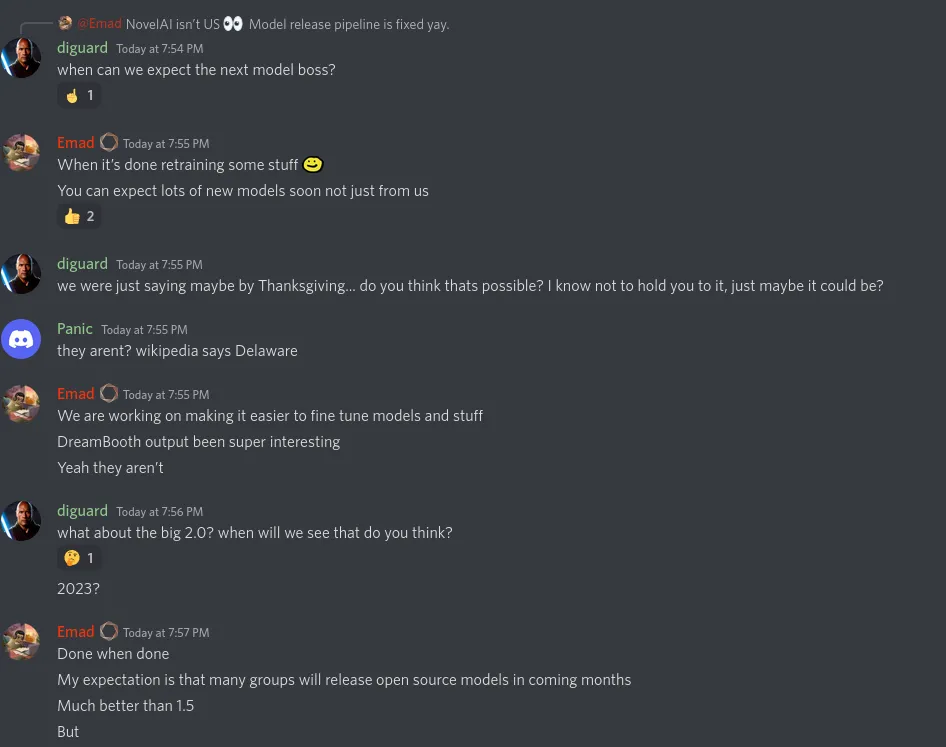Click diguard's username on the Thanksgiving message
This screenshot has width=946, height=747.
82,263
